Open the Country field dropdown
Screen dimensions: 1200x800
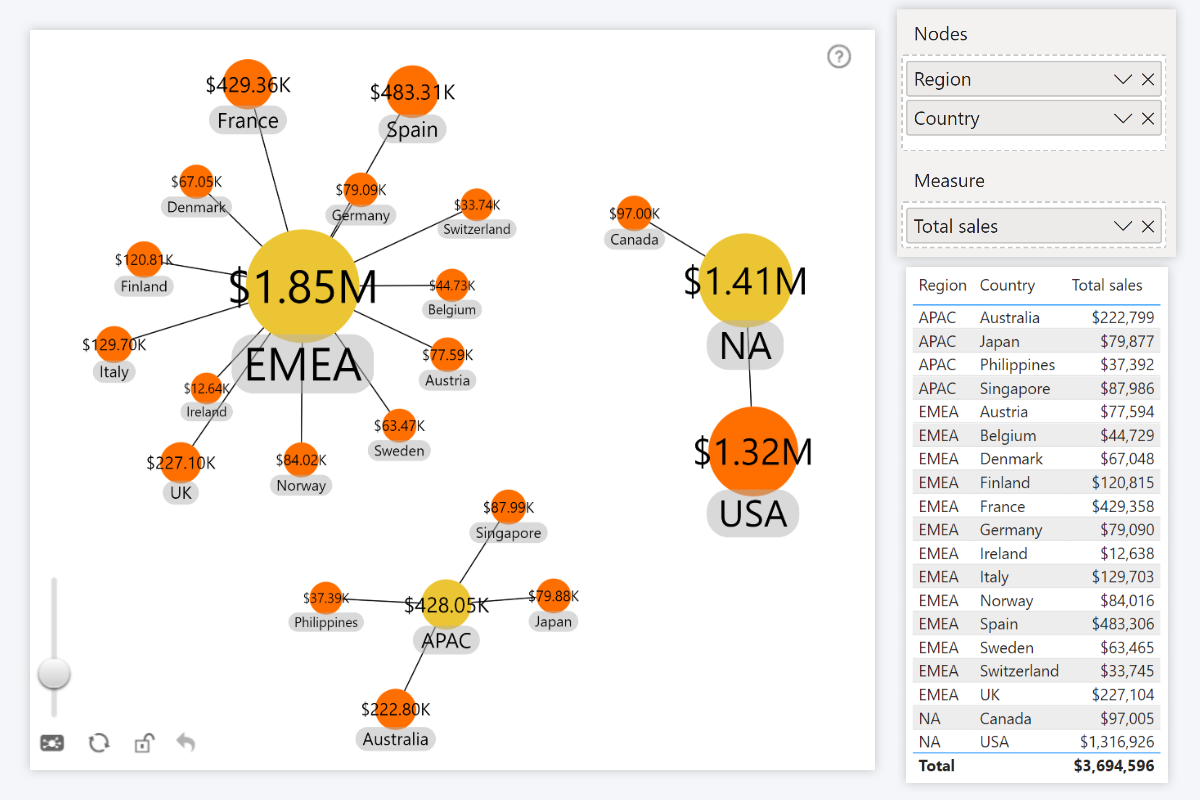[x=1122, y=118]
